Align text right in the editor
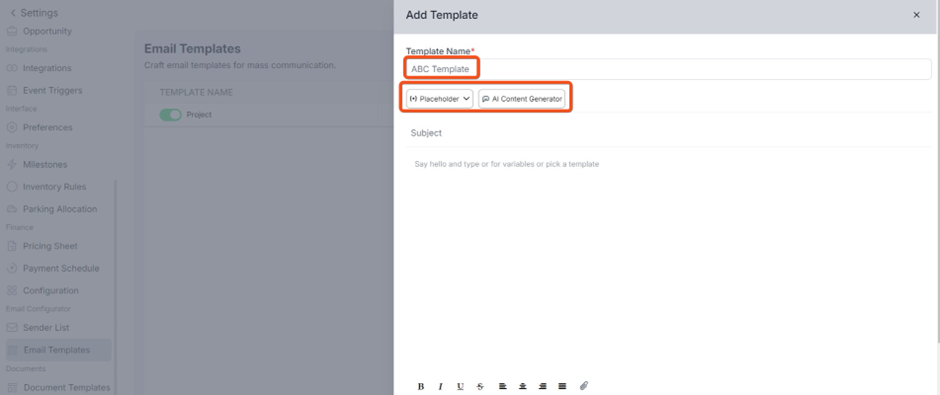Viewport: 940px width, 395px height. [543, 387]
